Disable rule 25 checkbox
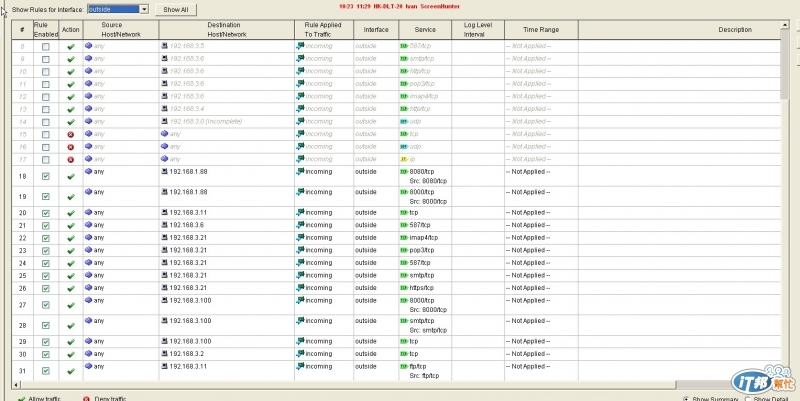 [45, 276]
